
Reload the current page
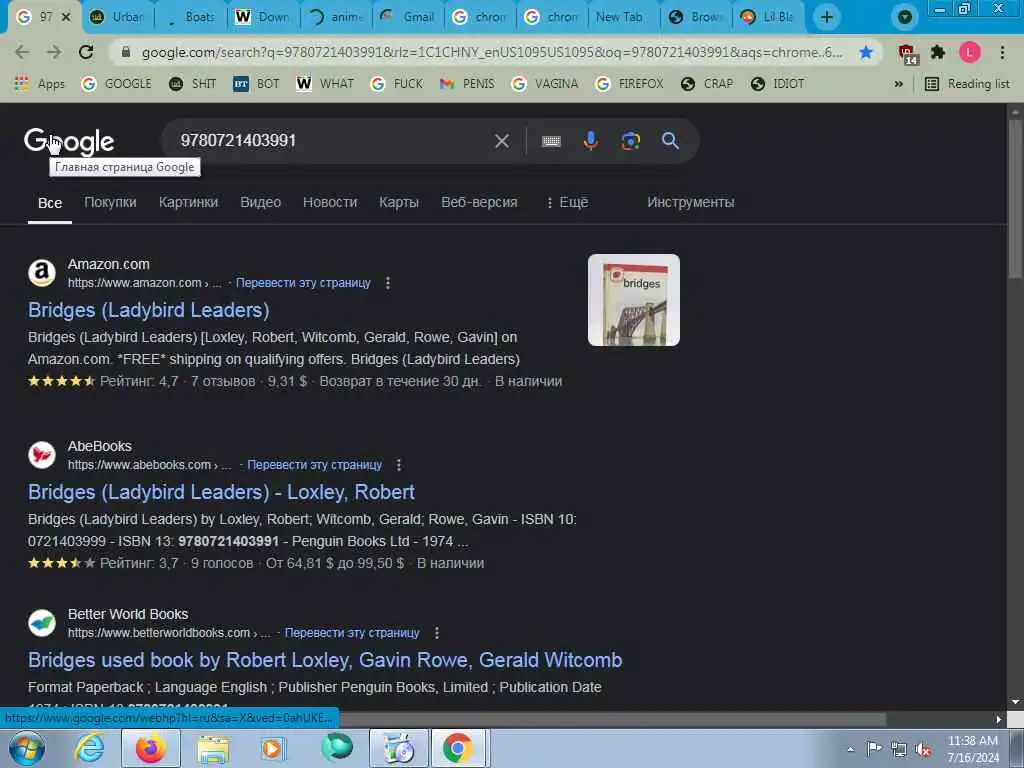86,52
